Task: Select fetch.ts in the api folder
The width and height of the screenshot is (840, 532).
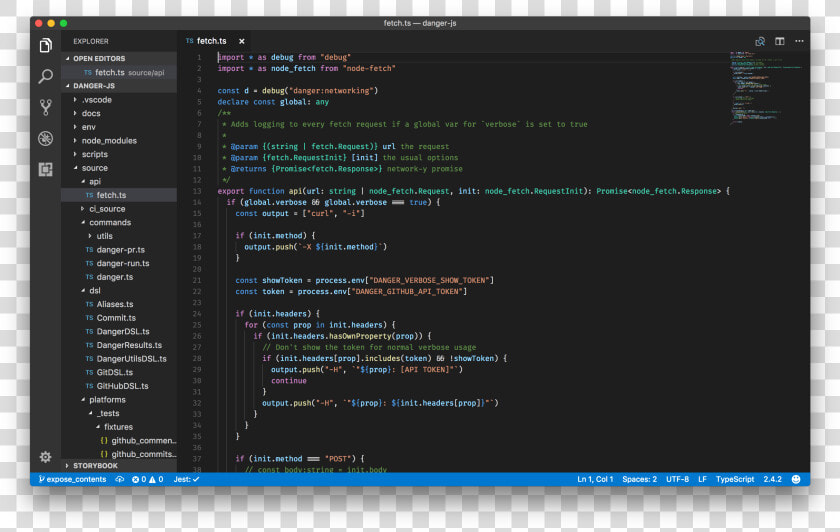Action: point(119,195)
